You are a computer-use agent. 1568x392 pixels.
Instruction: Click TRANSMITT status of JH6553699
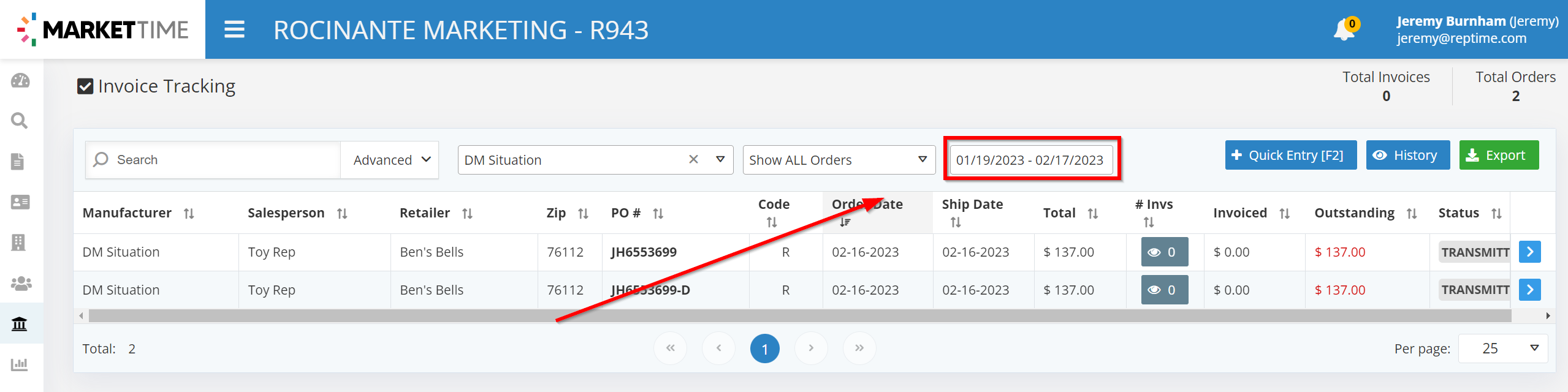pos(1474,252)
